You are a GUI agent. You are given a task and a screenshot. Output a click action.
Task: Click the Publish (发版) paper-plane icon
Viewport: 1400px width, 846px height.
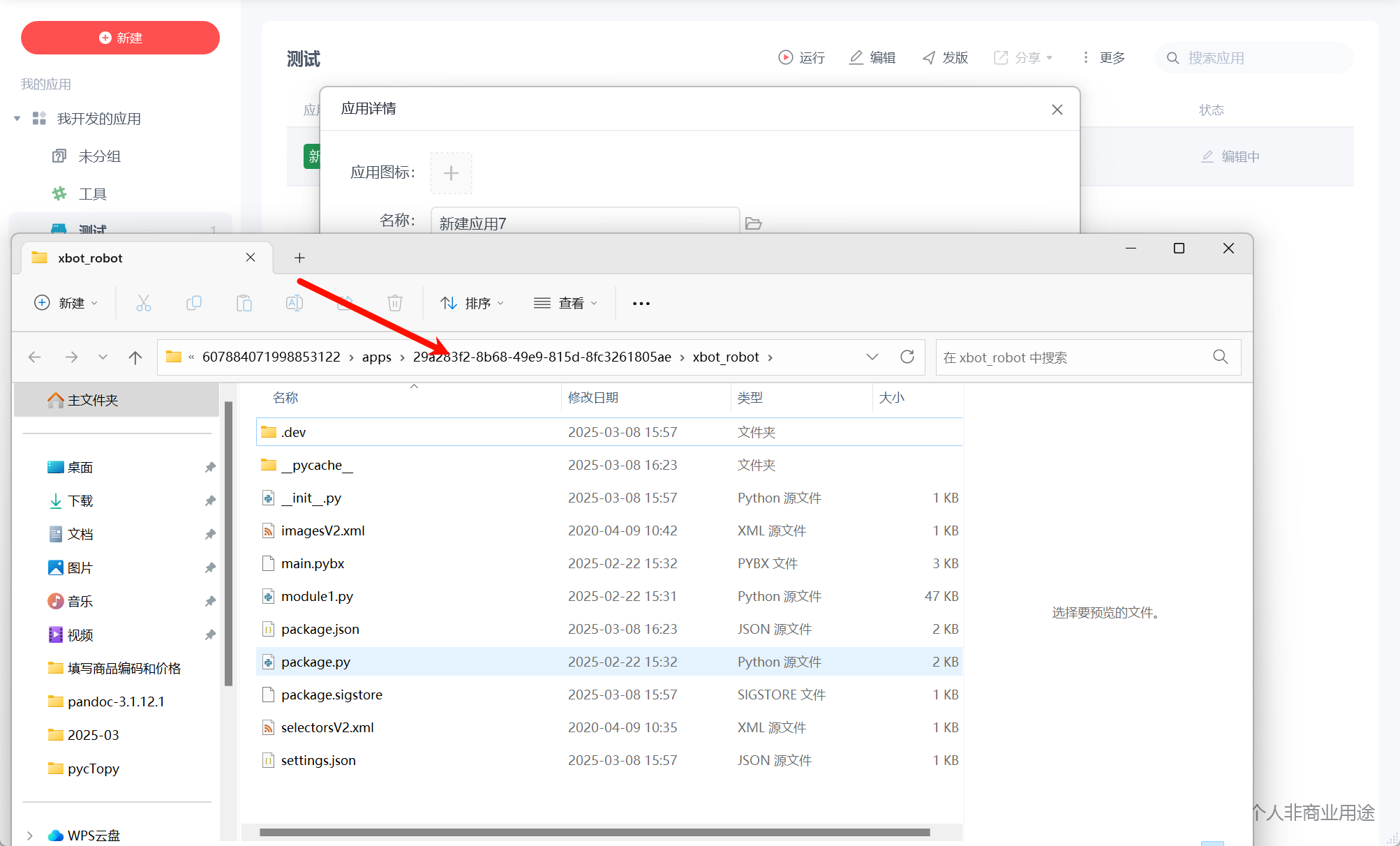click(929, 57)
